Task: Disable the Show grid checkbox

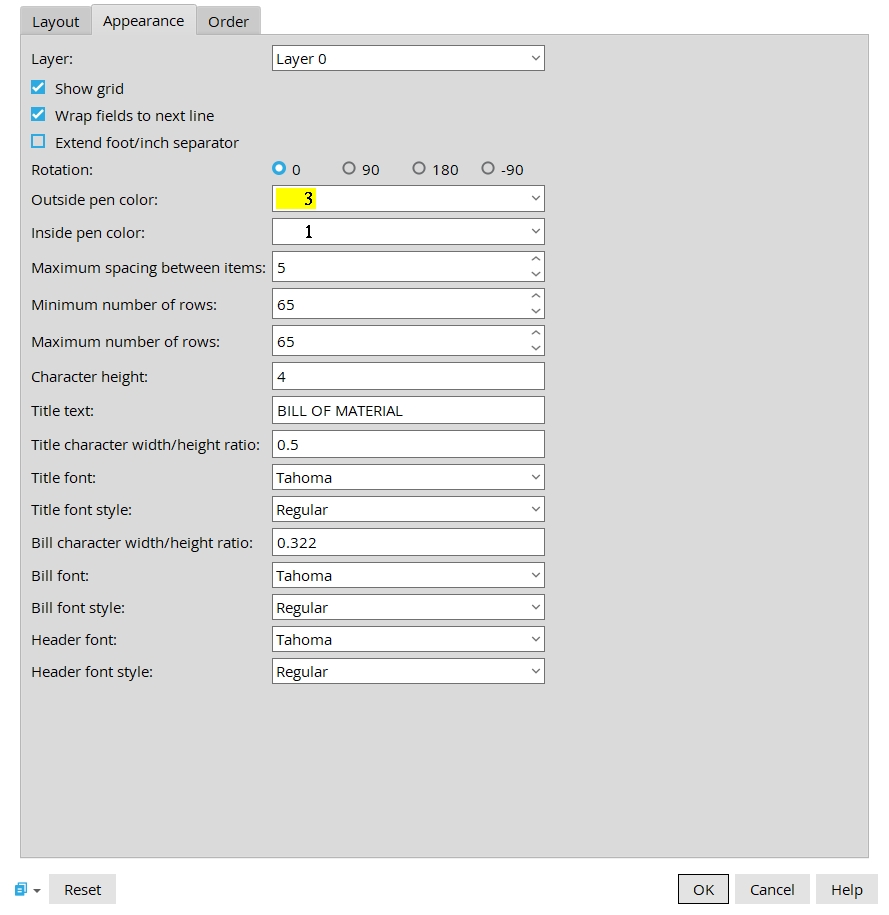Action: point(39,88)
